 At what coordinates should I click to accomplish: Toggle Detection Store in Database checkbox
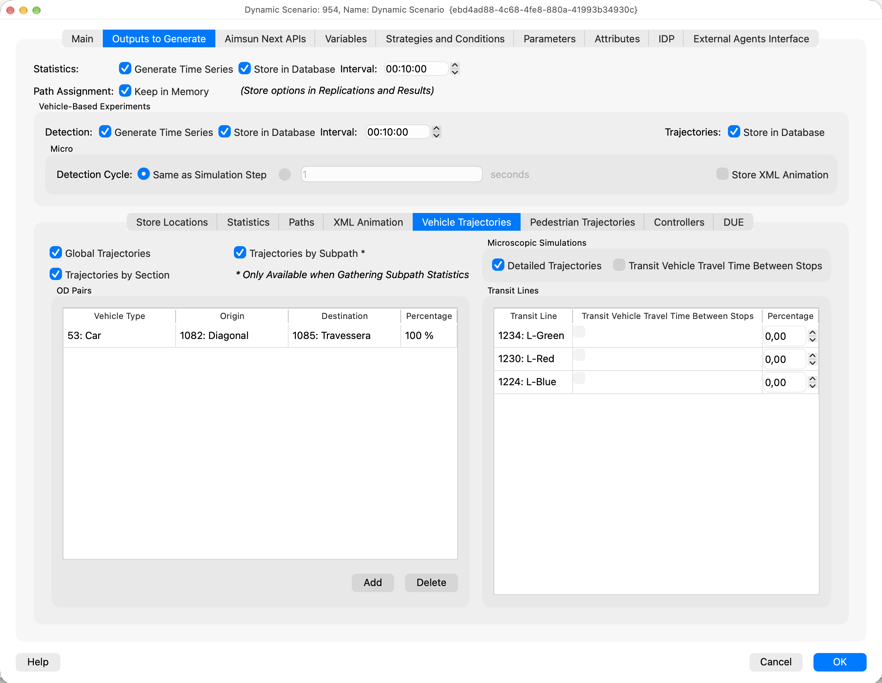coord(224,132)
